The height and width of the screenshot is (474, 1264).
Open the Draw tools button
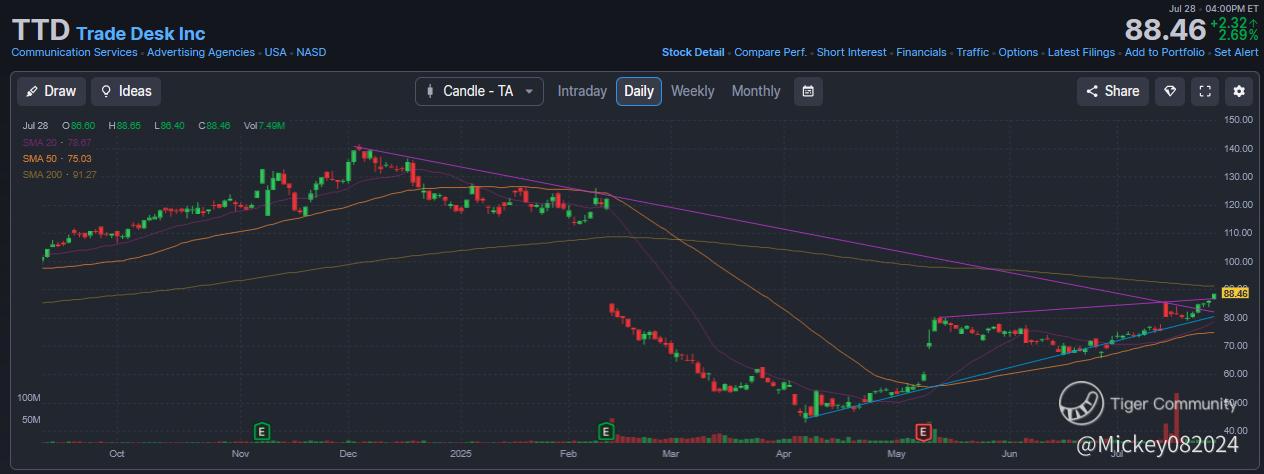click(x=51, y=91)
